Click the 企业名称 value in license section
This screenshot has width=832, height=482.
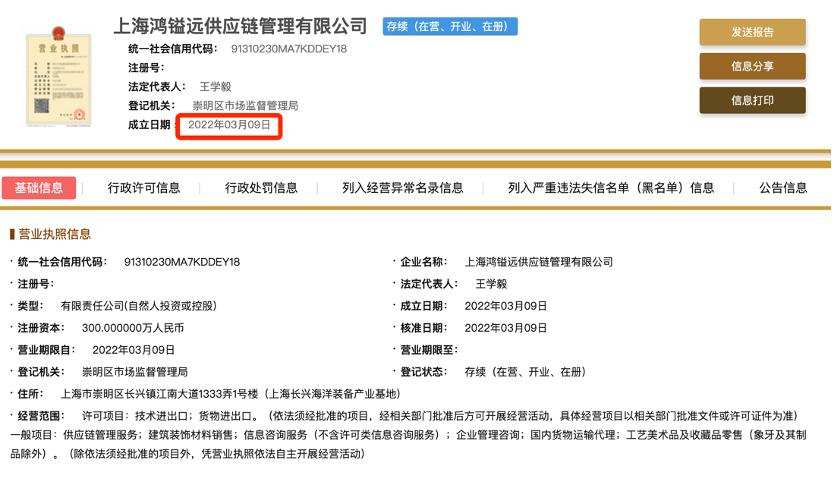(539, 262)
